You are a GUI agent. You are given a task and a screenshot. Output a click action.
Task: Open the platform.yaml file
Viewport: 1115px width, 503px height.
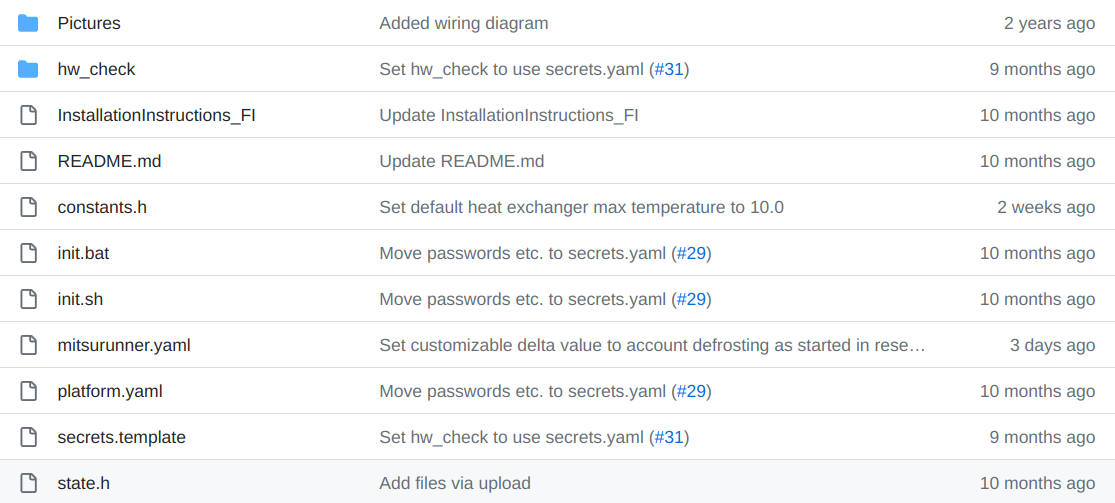pos(110,391)
